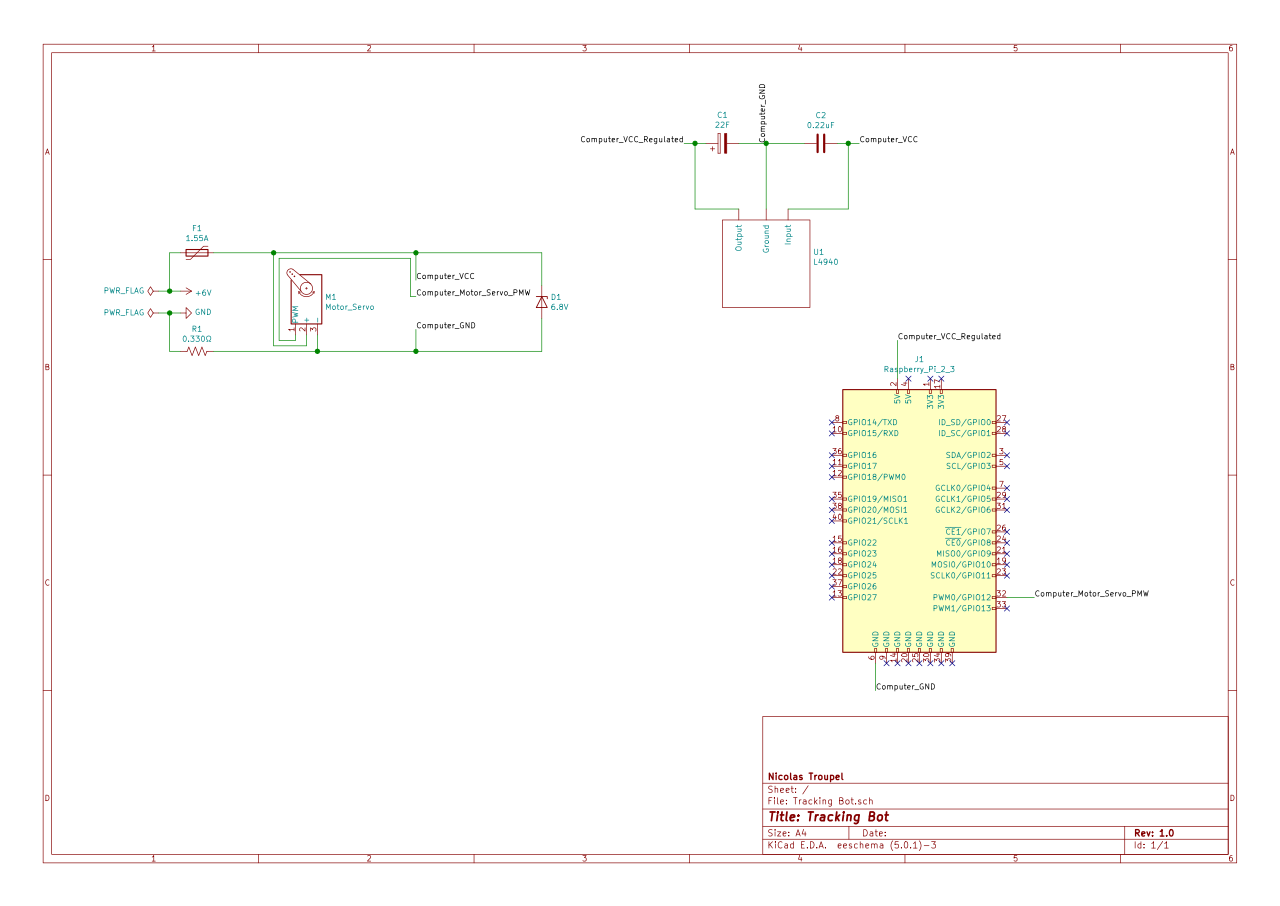Click the Date: field in title block
This screenshot has width=1280, height=906.
pos(875,833)
